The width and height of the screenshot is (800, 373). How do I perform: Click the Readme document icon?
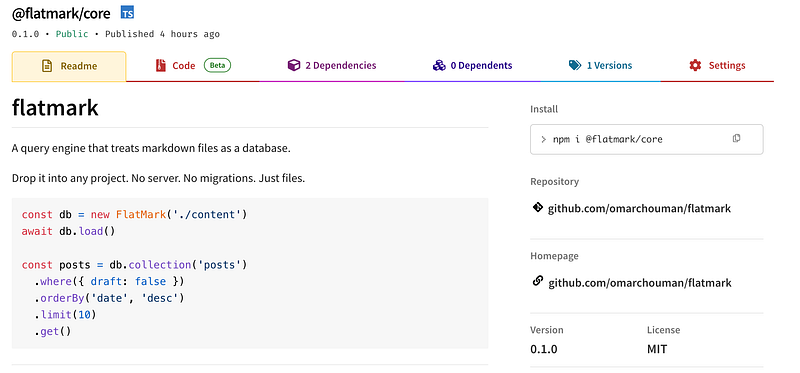pos(47,66)
